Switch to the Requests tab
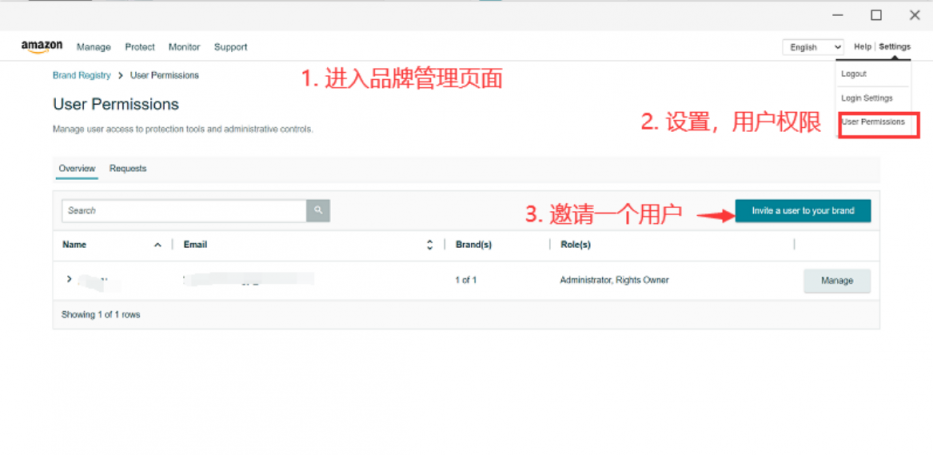 pos(128,169)
